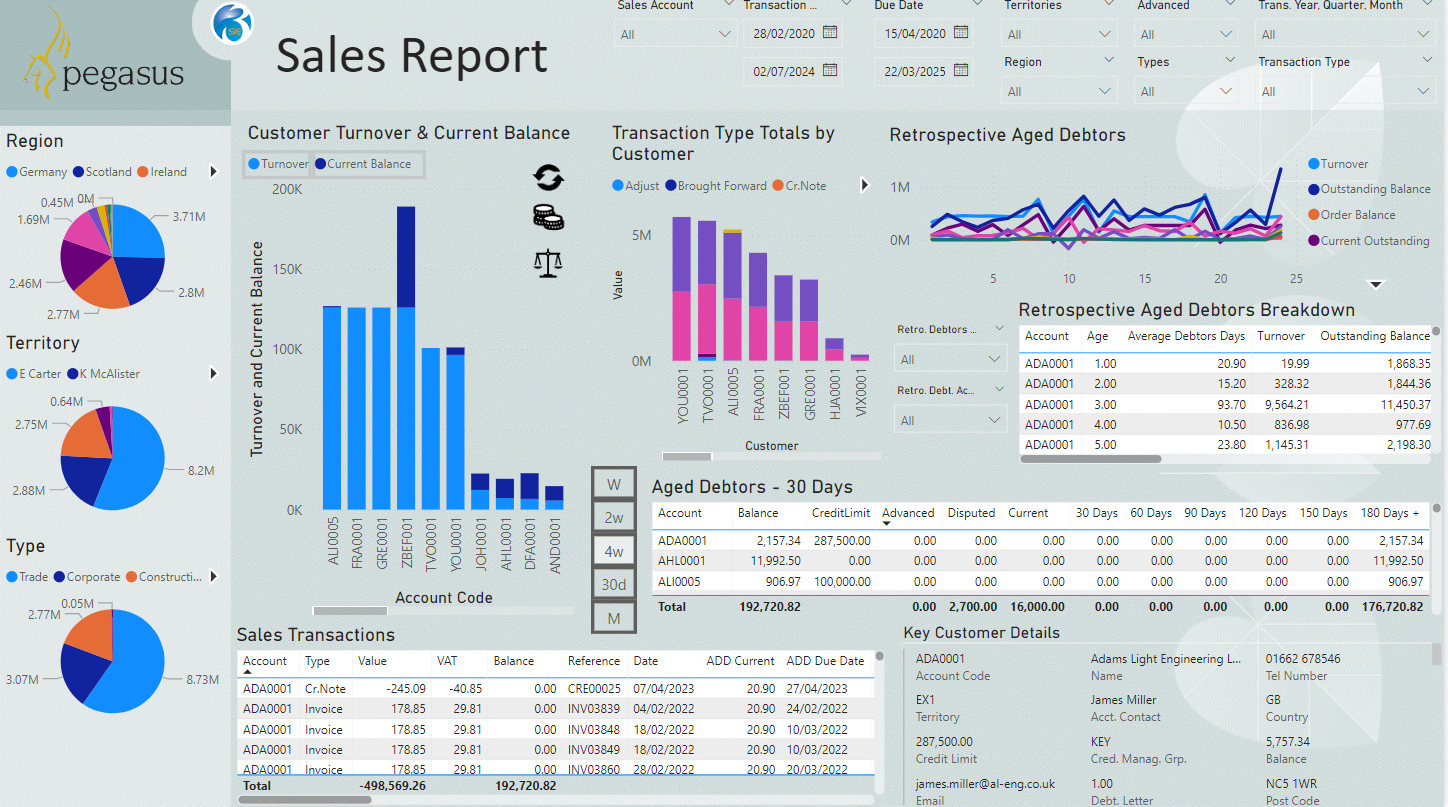1448x807 pixels.
Task: Open Due Date start calendar picker
Action: pyautogui.click(x=961, y=33)
